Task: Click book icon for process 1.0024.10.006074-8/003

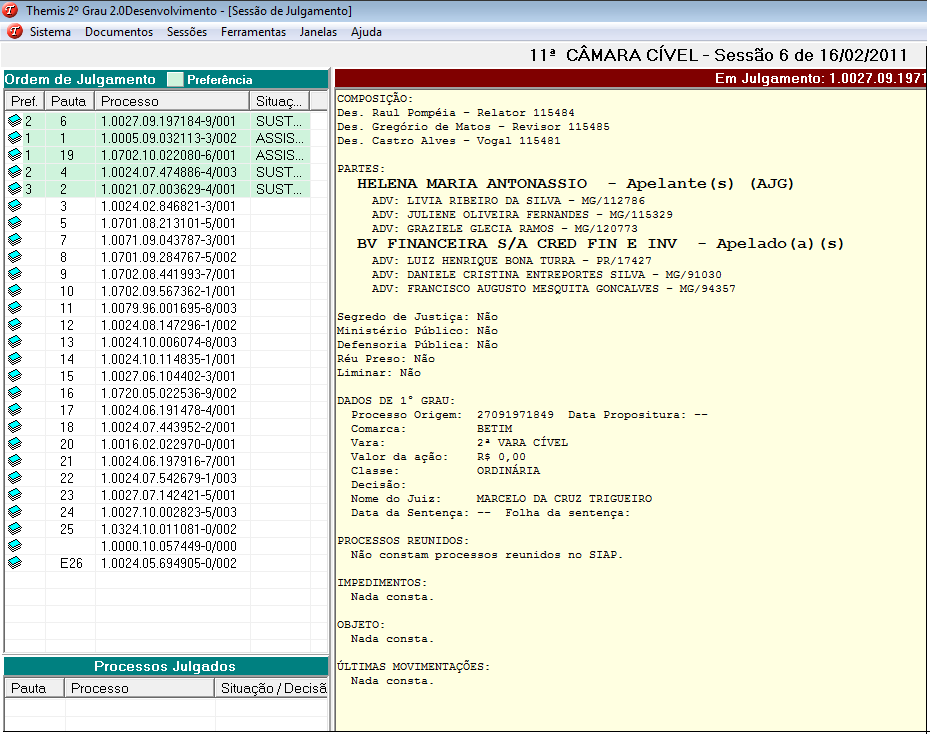Action: pos(15,342)
